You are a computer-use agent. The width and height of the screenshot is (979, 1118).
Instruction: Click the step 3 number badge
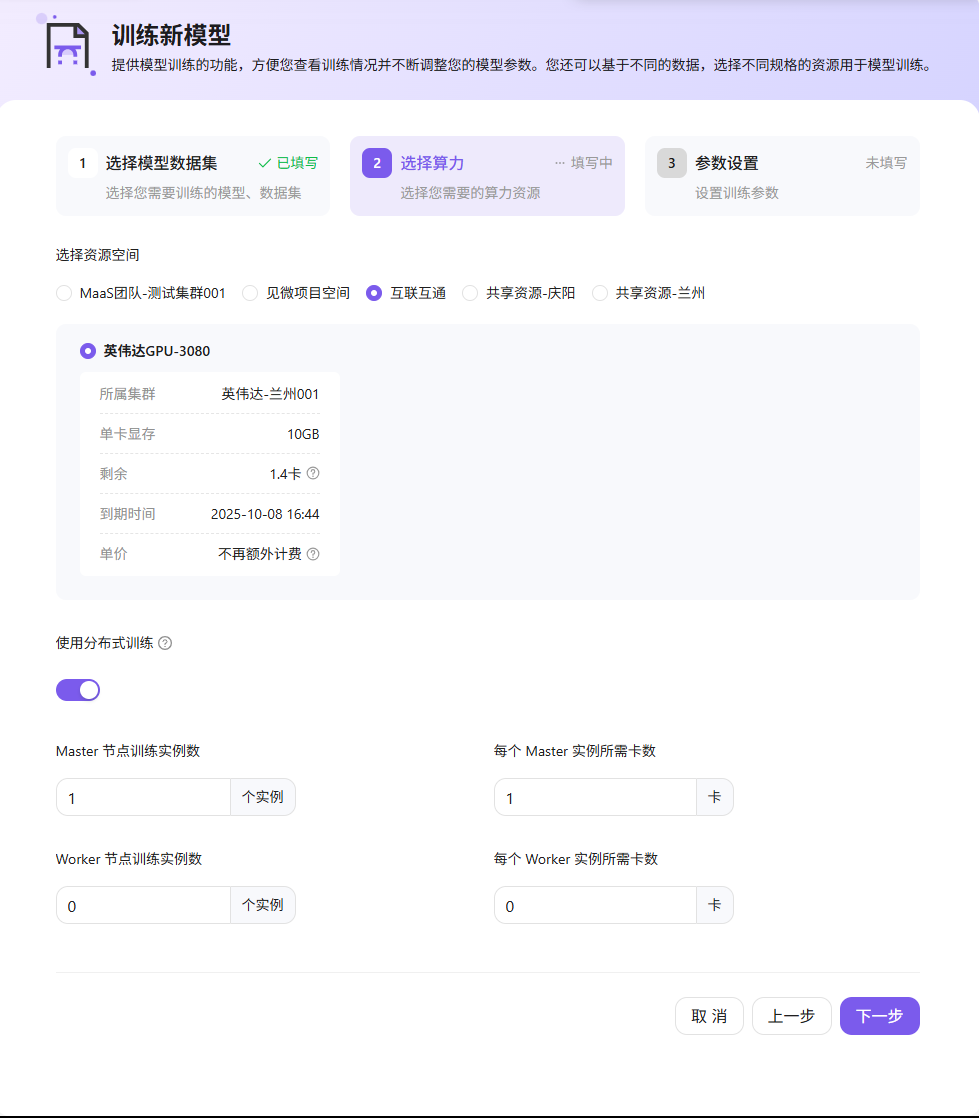671,163
